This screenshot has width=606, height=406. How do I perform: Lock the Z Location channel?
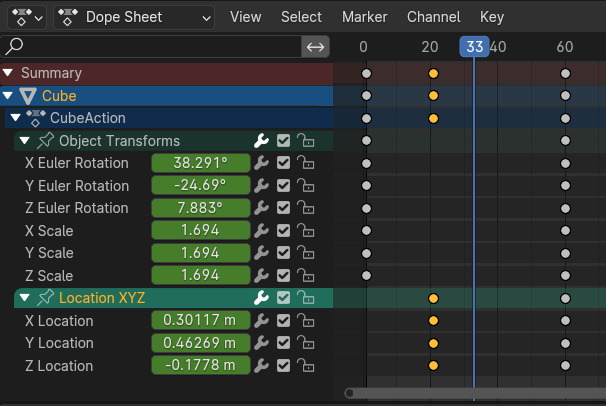(x=305, y=365)
